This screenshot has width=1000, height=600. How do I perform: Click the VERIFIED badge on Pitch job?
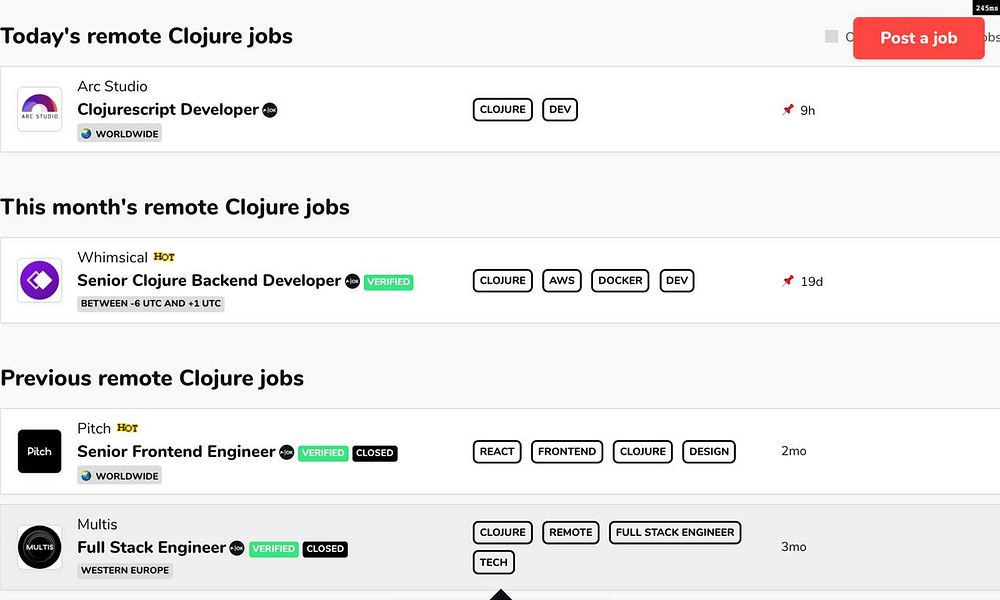(x=323, y=453)
